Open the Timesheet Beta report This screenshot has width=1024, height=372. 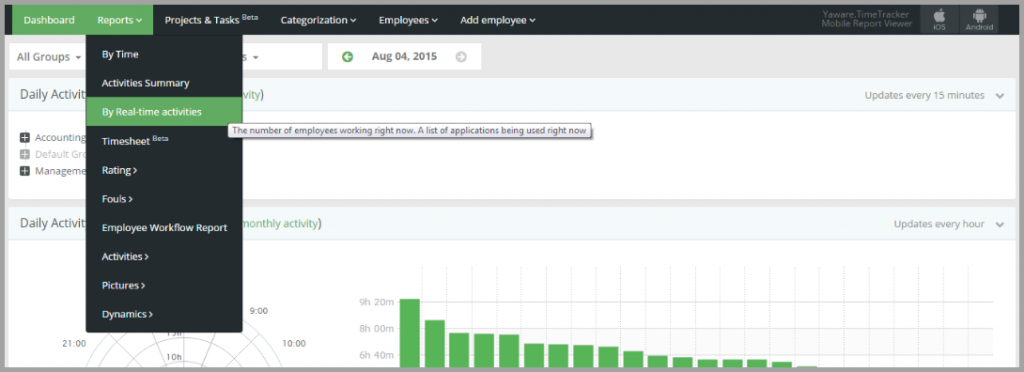(x=164, y=141)
